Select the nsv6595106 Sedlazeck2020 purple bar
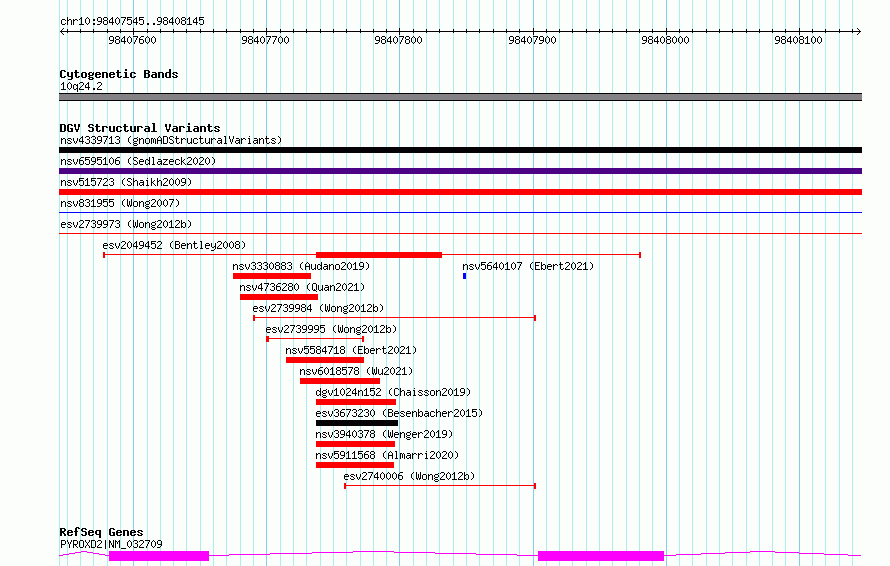Screen dimensions: 890x566 click(x=460, y=171)
